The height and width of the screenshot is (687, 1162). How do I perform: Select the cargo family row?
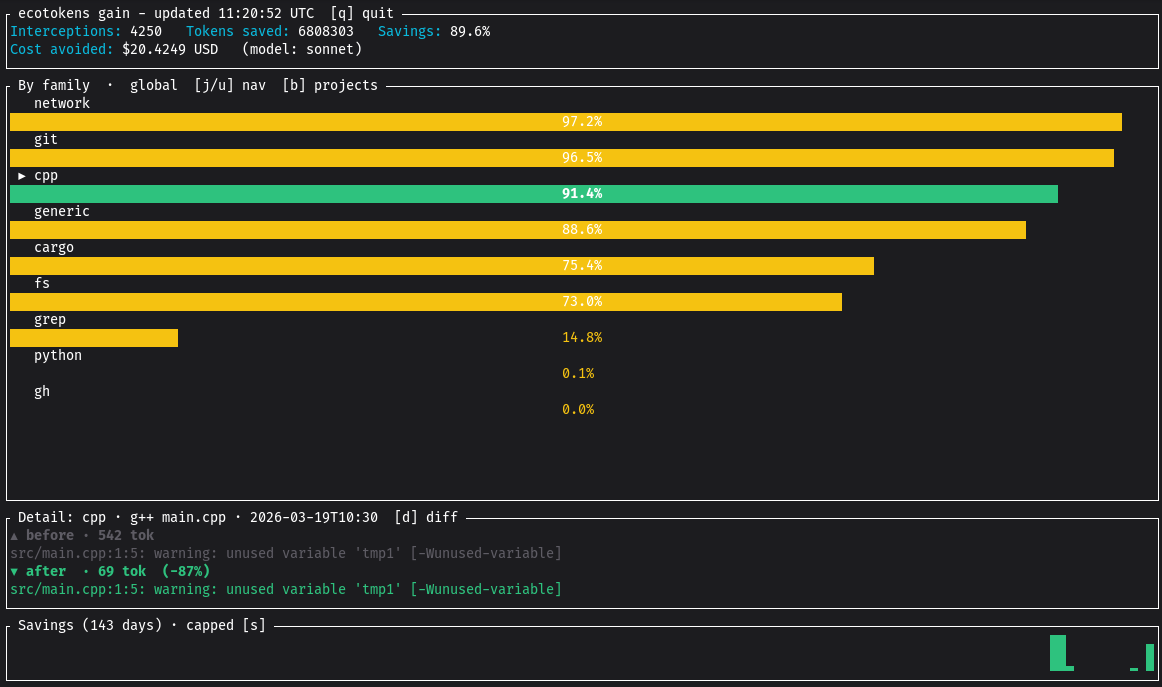tap(54, 248)
